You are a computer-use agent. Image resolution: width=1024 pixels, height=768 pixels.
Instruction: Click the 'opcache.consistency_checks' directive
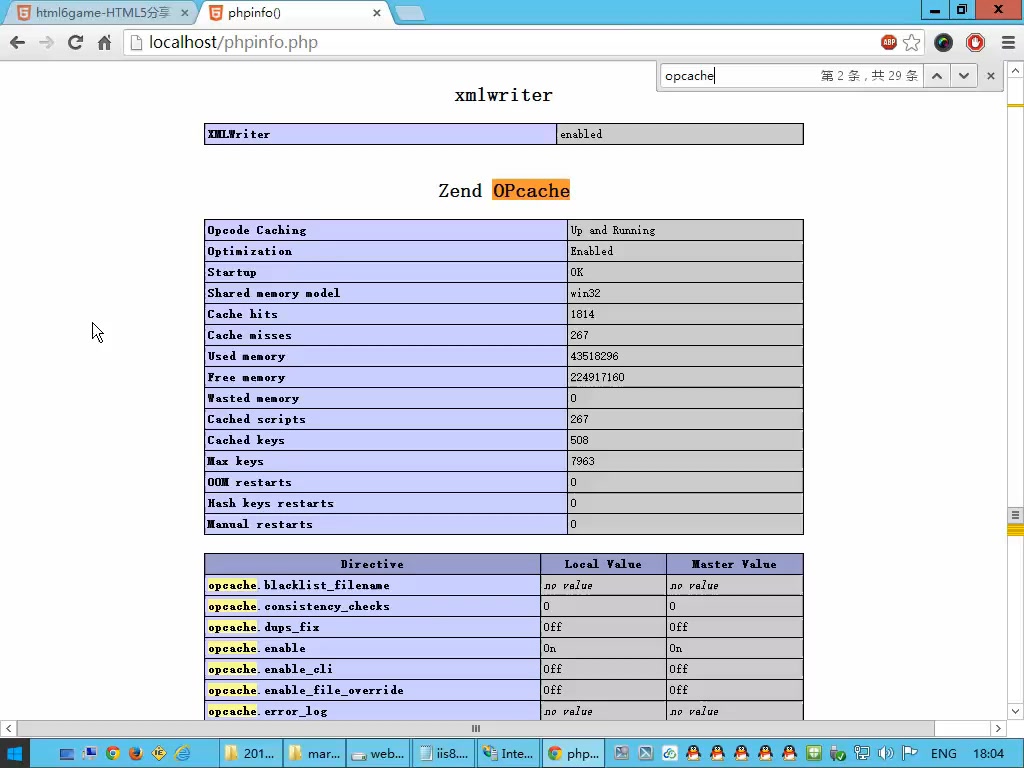pyautogui.click(x=299, y=606)
